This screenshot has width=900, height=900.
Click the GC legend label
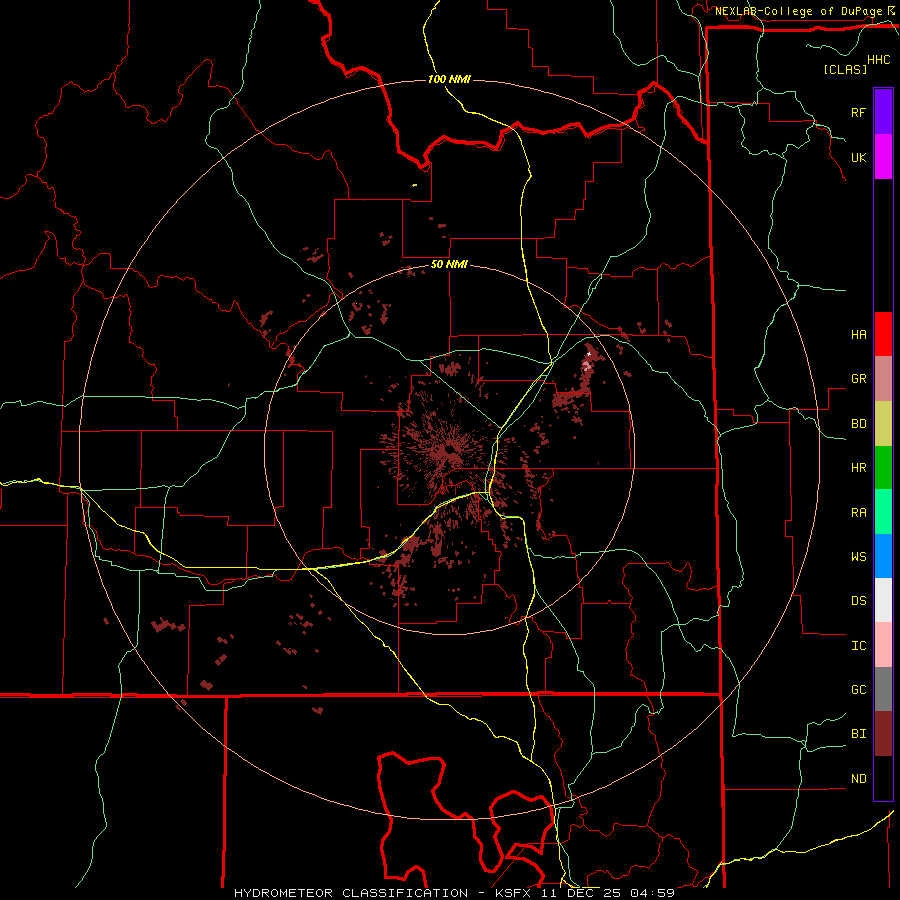(858, 690)
